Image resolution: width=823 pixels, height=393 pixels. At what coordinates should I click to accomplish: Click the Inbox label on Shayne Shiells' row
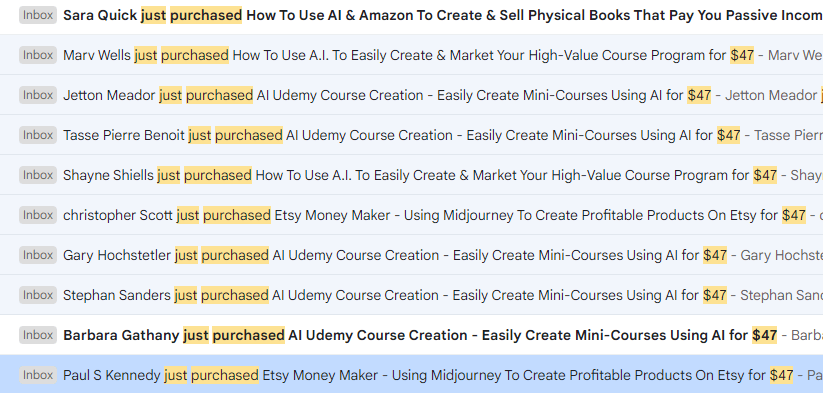coord(38,175)
